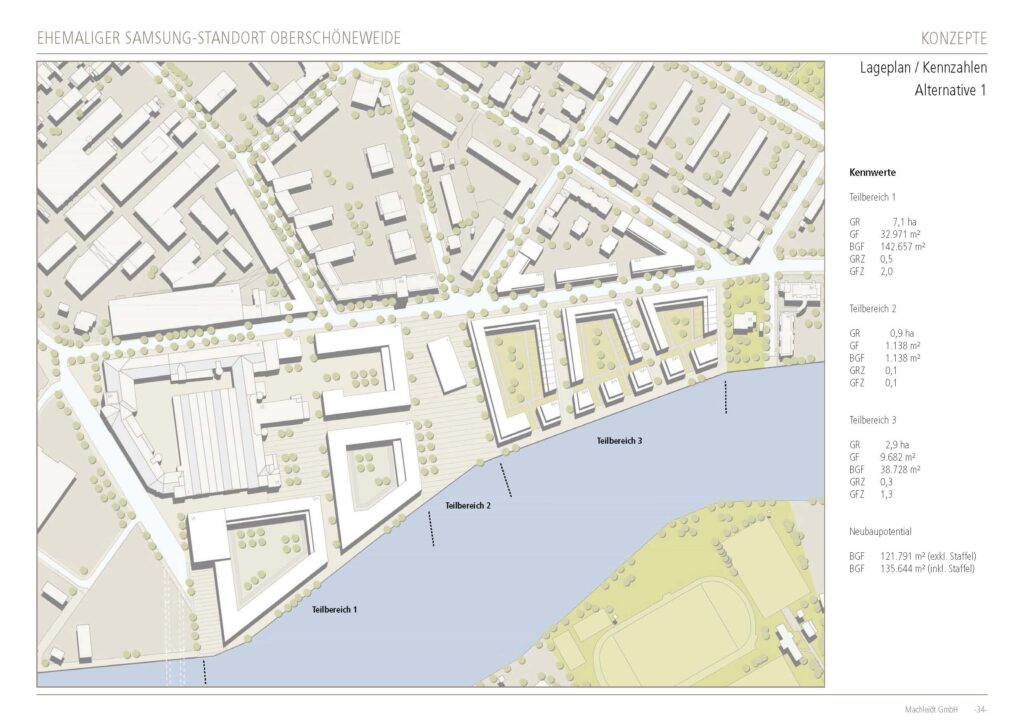Viewport: 1024px width, 724px height.
Task: Click the 'Teilbereich 2' heading in the Kennwerte list
Action: pyautogui.click(x=873, y=308)
